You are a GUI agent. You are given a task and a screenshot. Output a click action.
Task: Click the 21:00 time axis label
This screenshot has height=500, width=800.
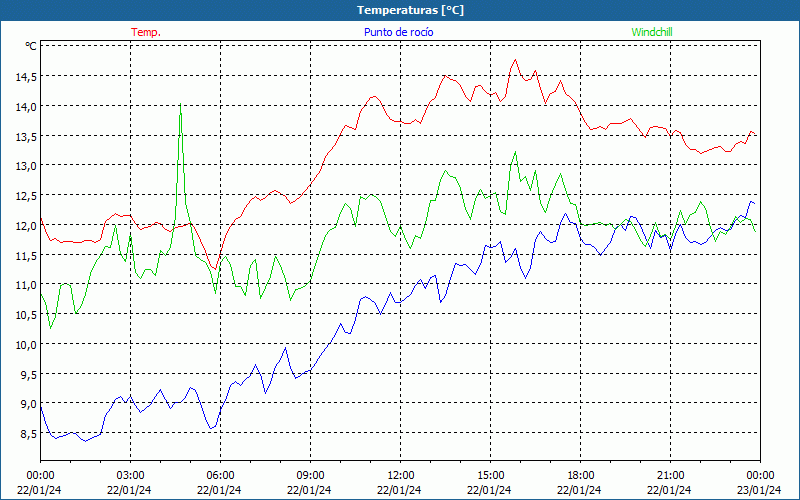point(670,476)
